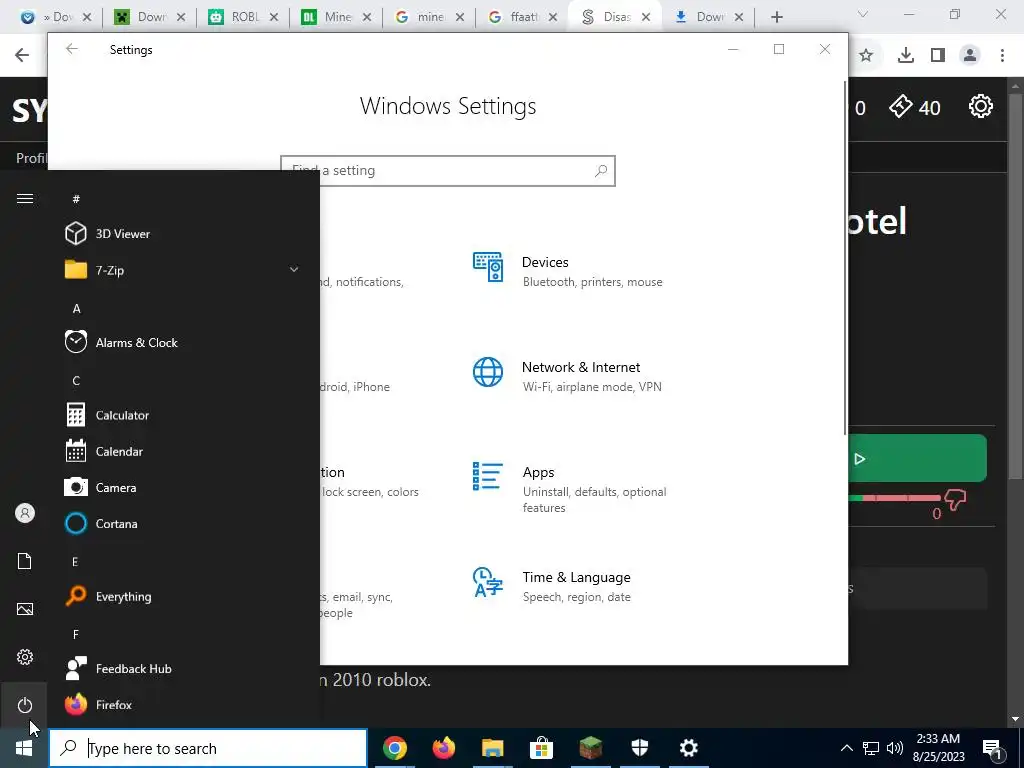
Task: Click the green play button on webpage
Action: (917, 458)
